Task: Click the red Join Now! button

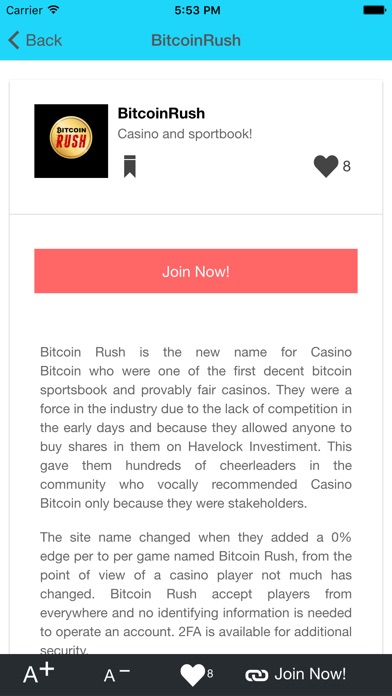Action: (x=196, y=271)
